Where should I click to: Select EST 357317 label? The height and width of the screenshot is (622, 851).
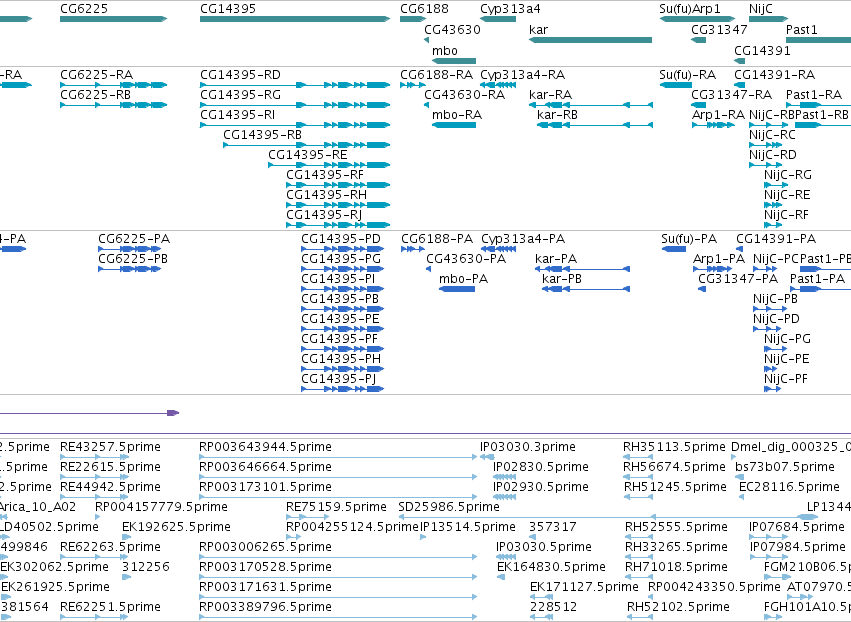553,528
